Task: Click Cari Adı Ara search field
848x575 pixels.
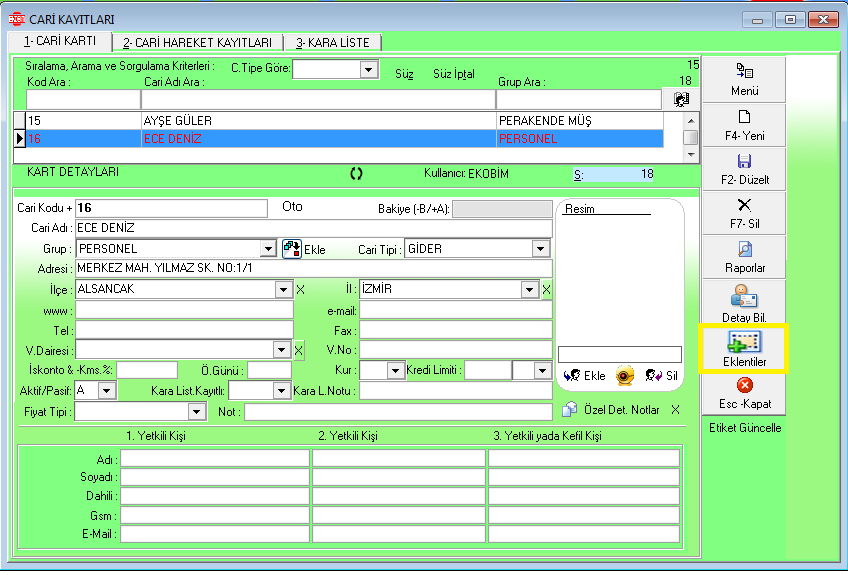Action: tap(318, 100)
